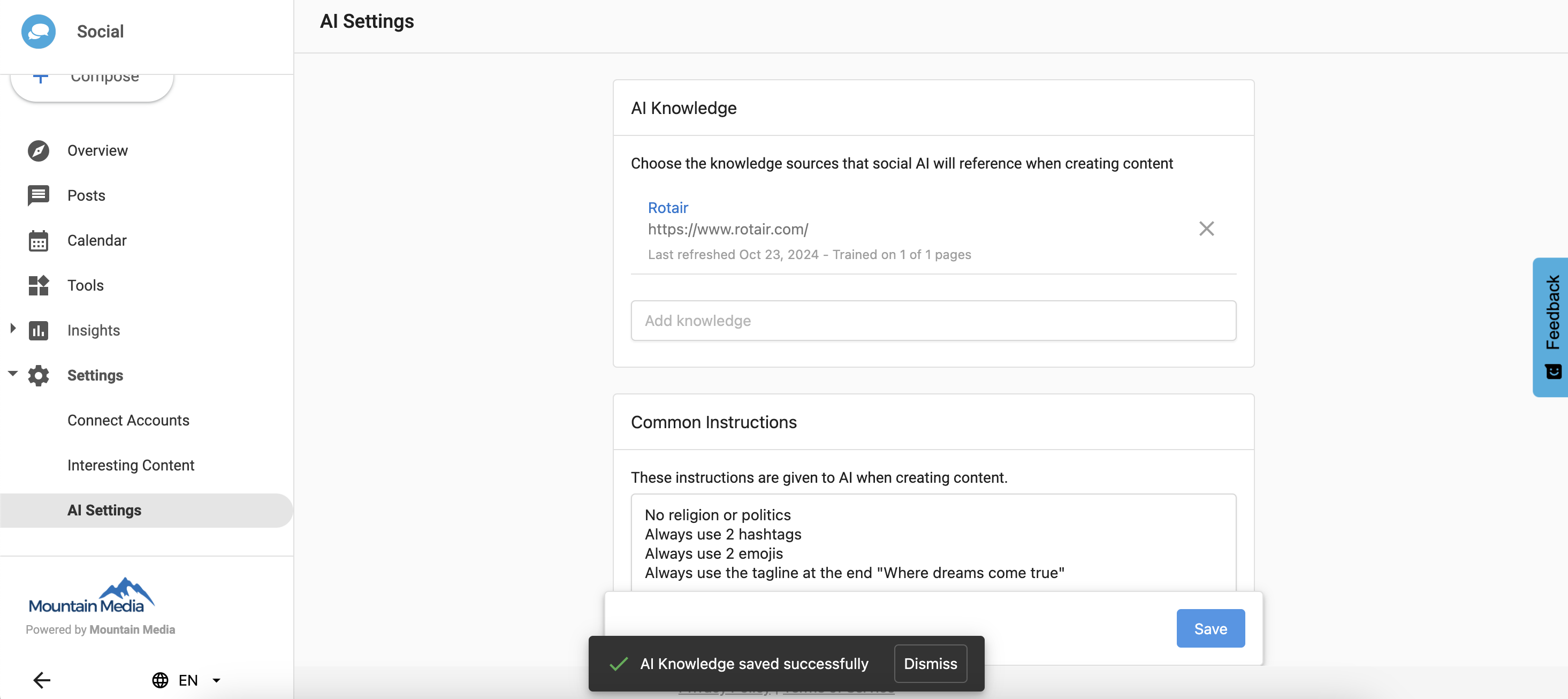Click the Posts message icon
Screen dimensions: 1568x699
pos(39,195)
